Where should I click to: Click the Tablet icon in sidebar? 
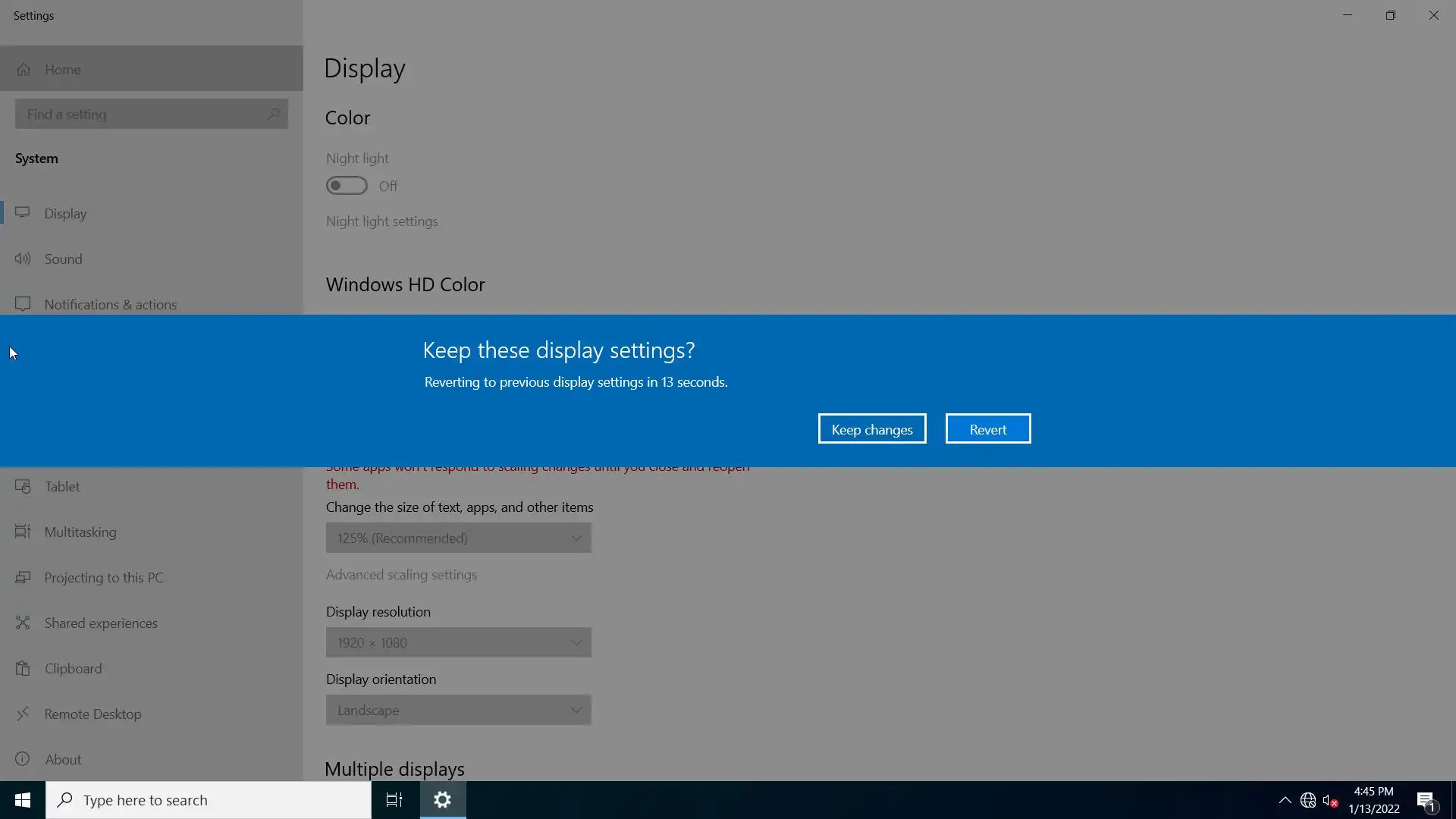click(23, 486)
